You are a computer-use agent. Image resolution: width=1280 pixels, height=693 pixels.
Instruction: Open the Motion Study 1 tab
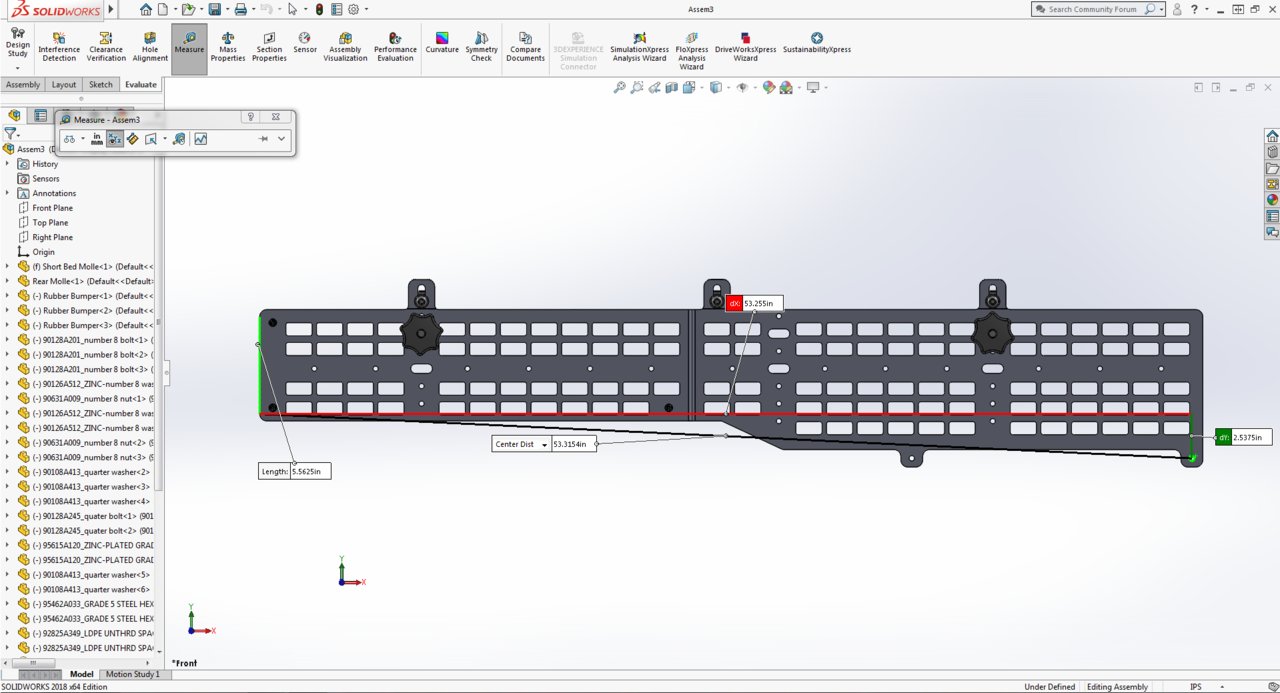point(132,674)
